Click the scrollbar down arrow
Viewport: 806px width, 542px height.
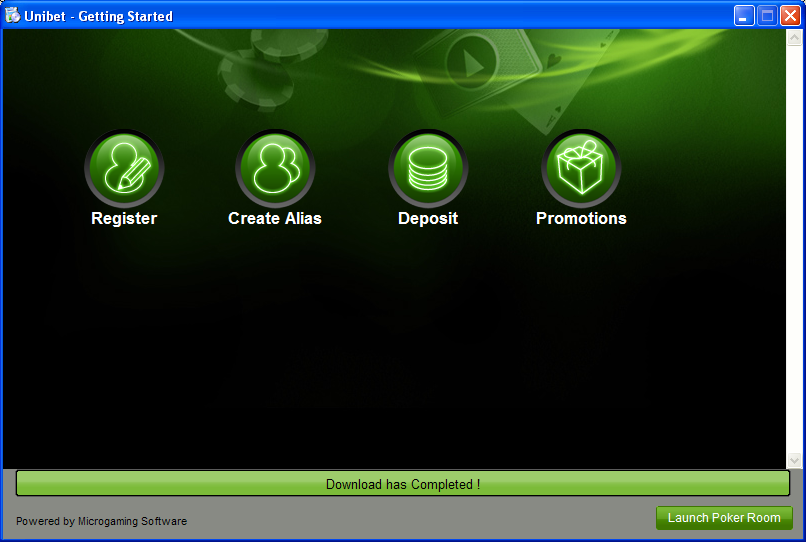click(794, 460)
